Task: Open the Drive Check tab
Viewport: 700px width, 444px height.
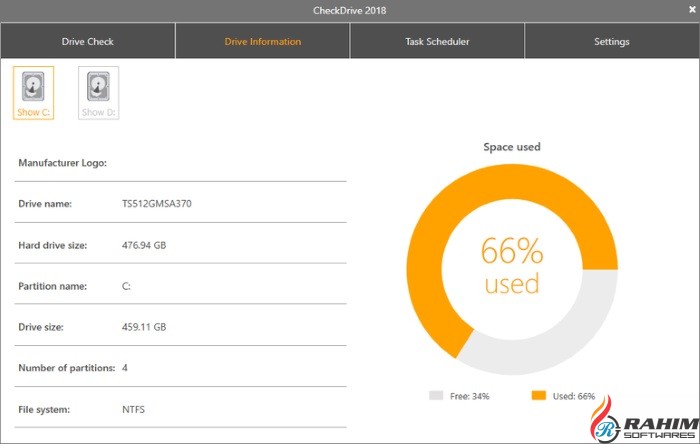Action: point(88,42)
